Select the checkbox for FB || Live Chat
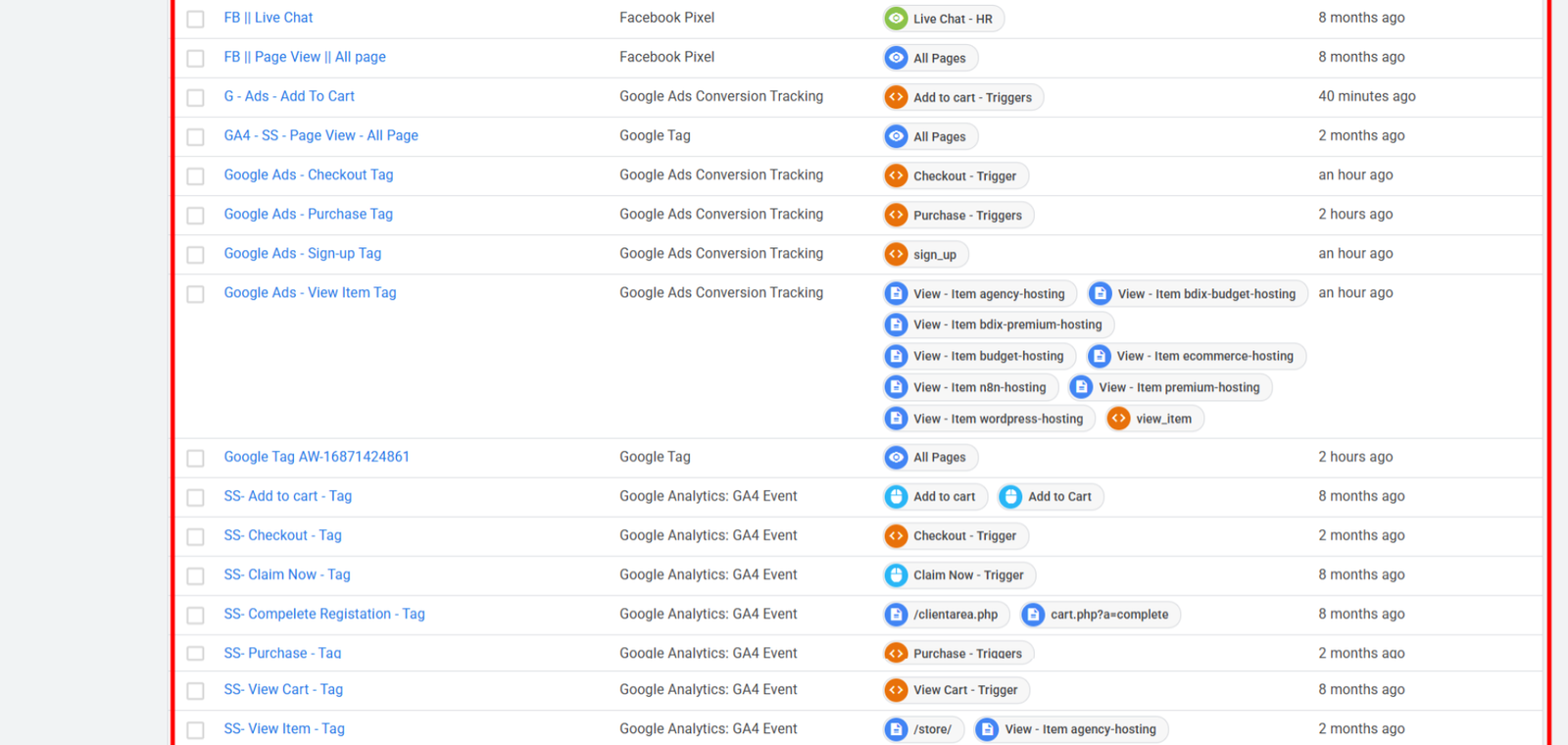Viewport: 1568px width, 745px height. 196,19
